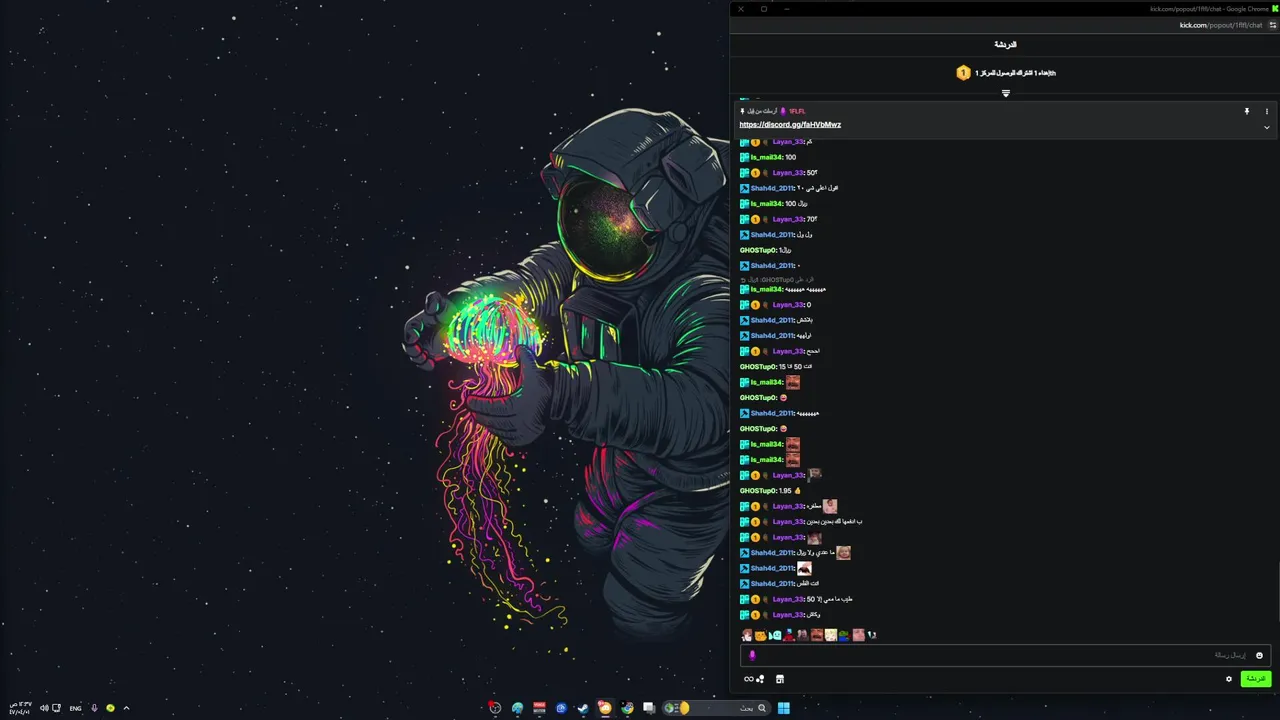
Task: Open the volume control in system tray
Action: tap(44, 708)
